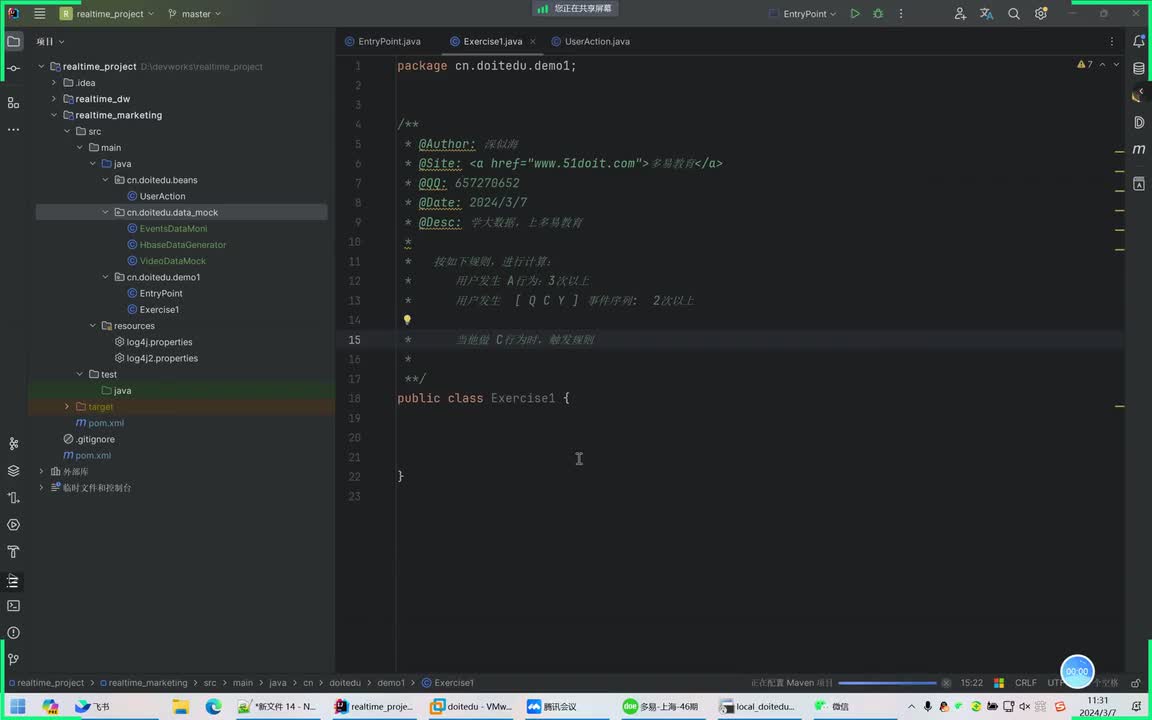Open VideoDataMock class in tree
The height and width of the screenshot is (720, 1152).
point(173,261)
